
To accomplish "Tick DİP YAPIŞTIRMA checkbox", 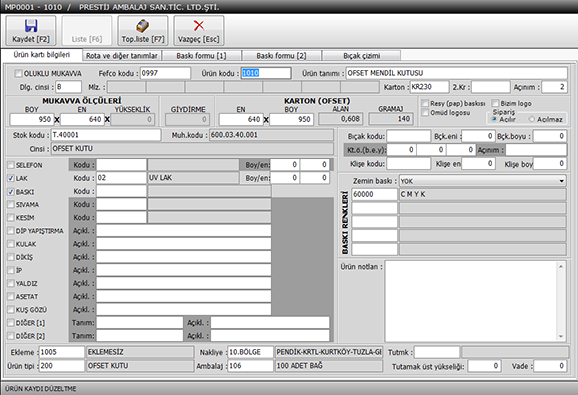I will click(x=11, y=231).
